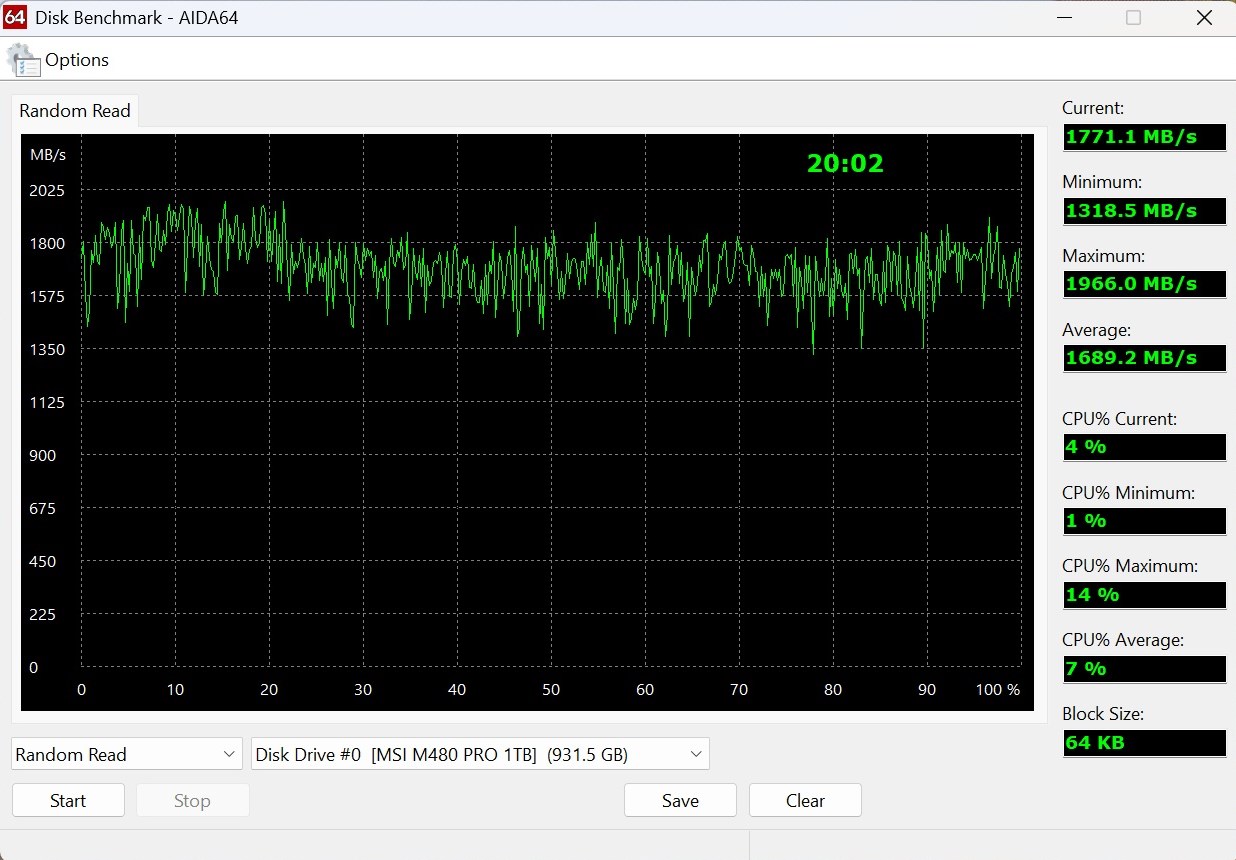This screenshot has height=860, width=1236.
Task: Click the Block Size 64 KB field
Action: click(1143, 743)
